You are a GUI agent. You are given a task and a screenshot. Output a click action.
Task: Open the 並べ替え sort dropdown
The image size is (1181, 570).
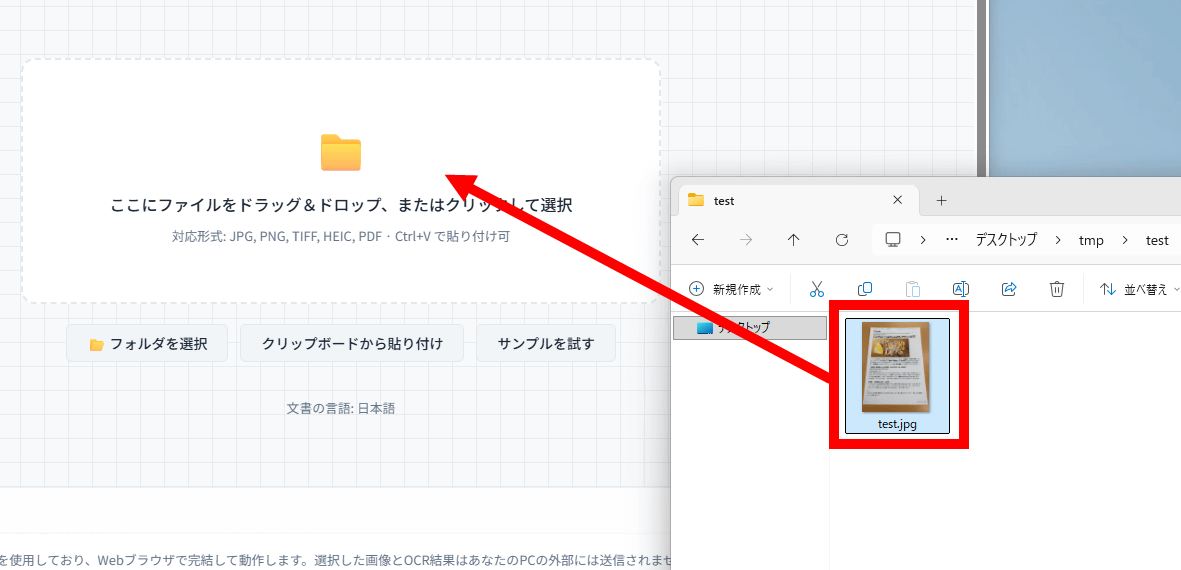click(x=1138, y=289)
